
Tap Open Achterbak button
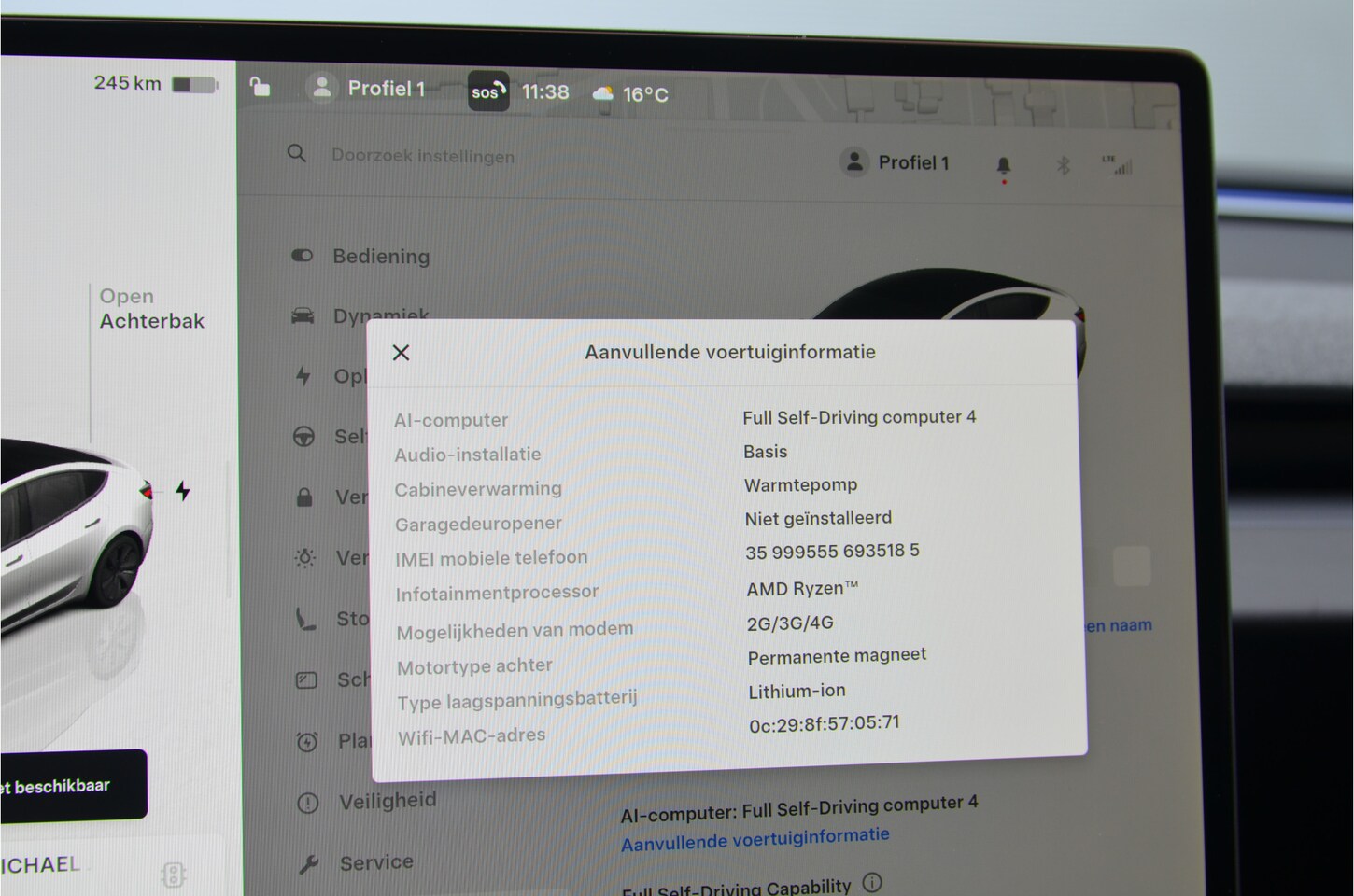(x=150, y=309)
